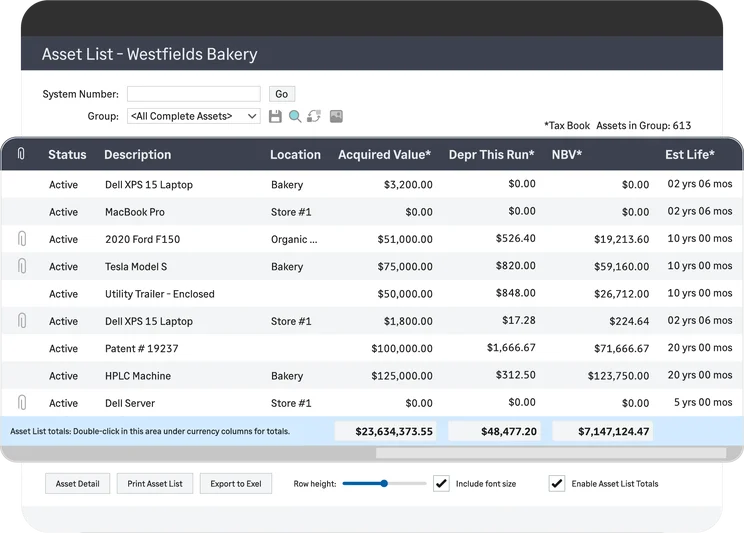Select the Patent # 19237 description
Image resolution: width=744 pixels, height=533 pixels.
coord(141,348)
